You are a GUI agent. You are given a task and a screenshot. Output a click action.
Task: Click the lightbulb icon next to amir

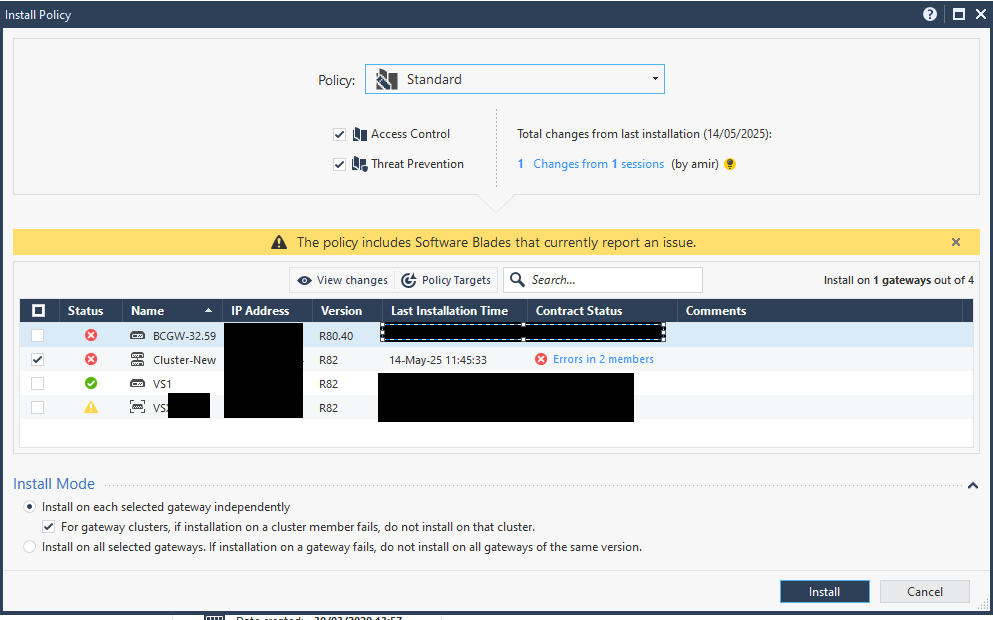click(730, 164)
